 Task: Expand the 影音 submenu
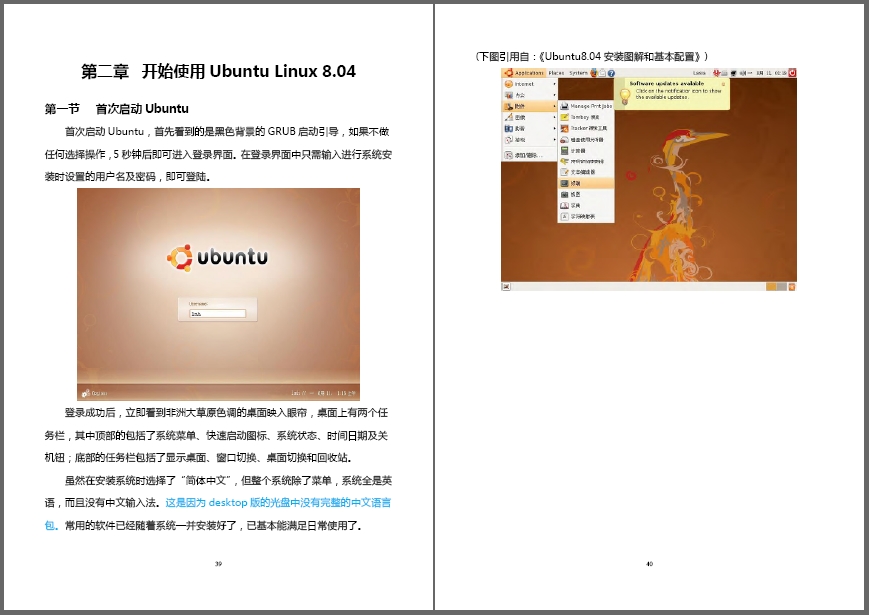529,129
